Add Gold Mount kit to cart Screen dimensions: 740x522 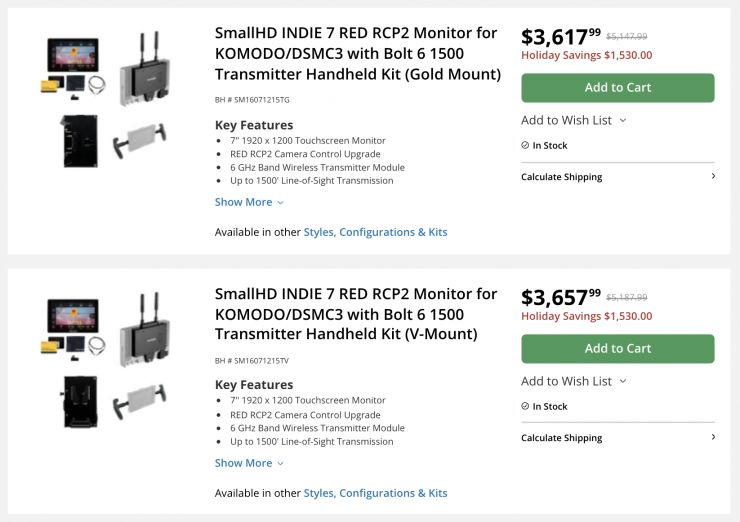(x=617, y=88)
